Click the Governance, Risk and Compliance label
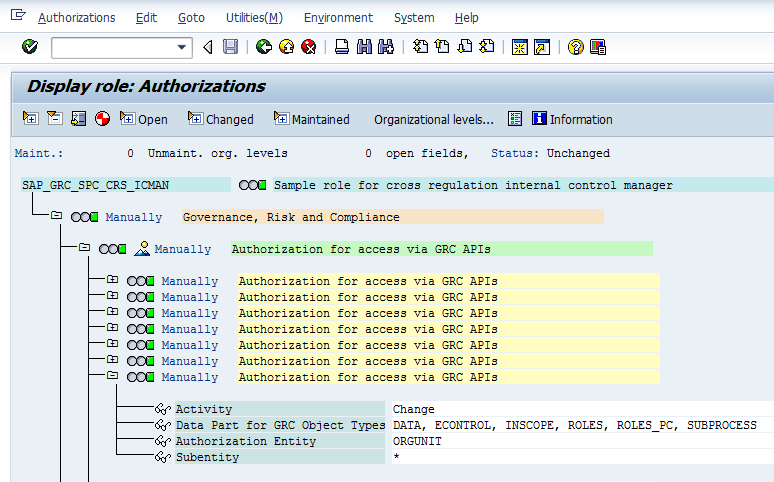This screenshot has height=482, width=774. click(x=291, y=217)
